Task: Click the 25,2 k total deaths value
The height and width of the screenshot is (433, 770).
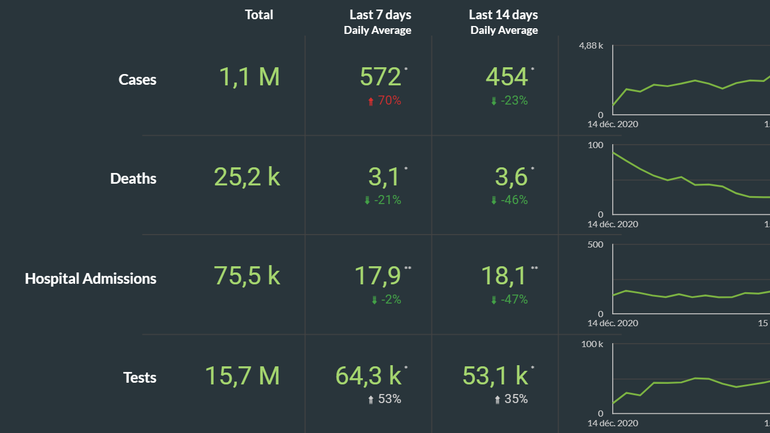Action: 247,177
